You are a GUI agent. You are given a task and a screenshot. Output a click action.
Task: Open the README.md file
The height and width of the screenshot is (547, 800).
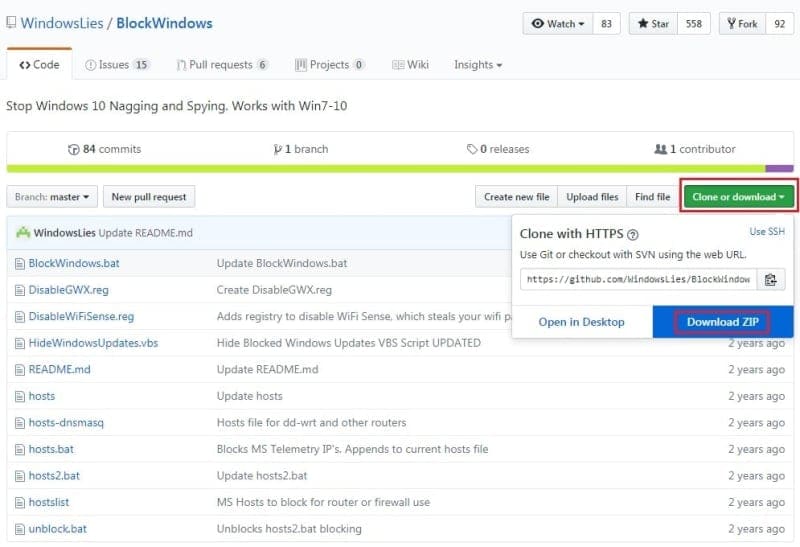[59, 369]
